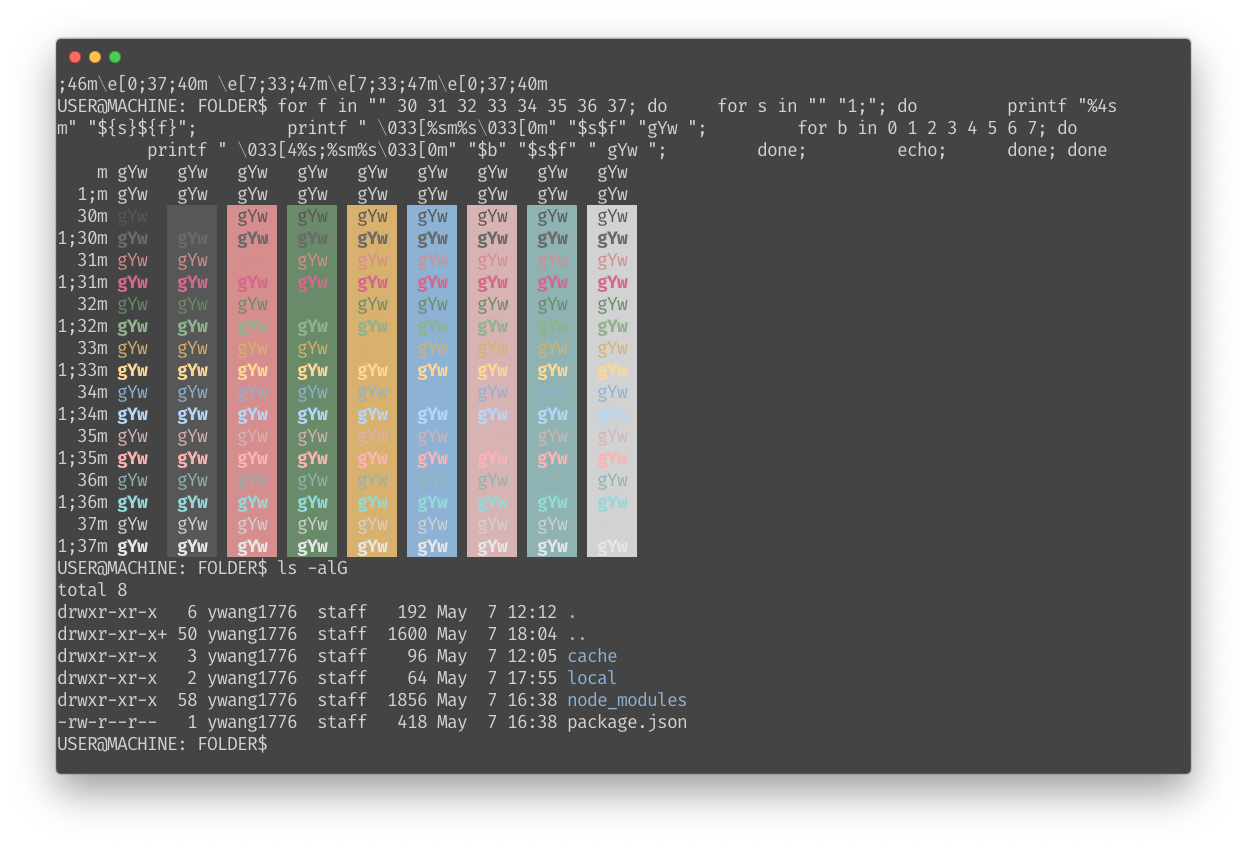The height and width of the screenshot is (848, 1247).
Task: Click the empty prompt on the last line
Action: tap(163, 744)
